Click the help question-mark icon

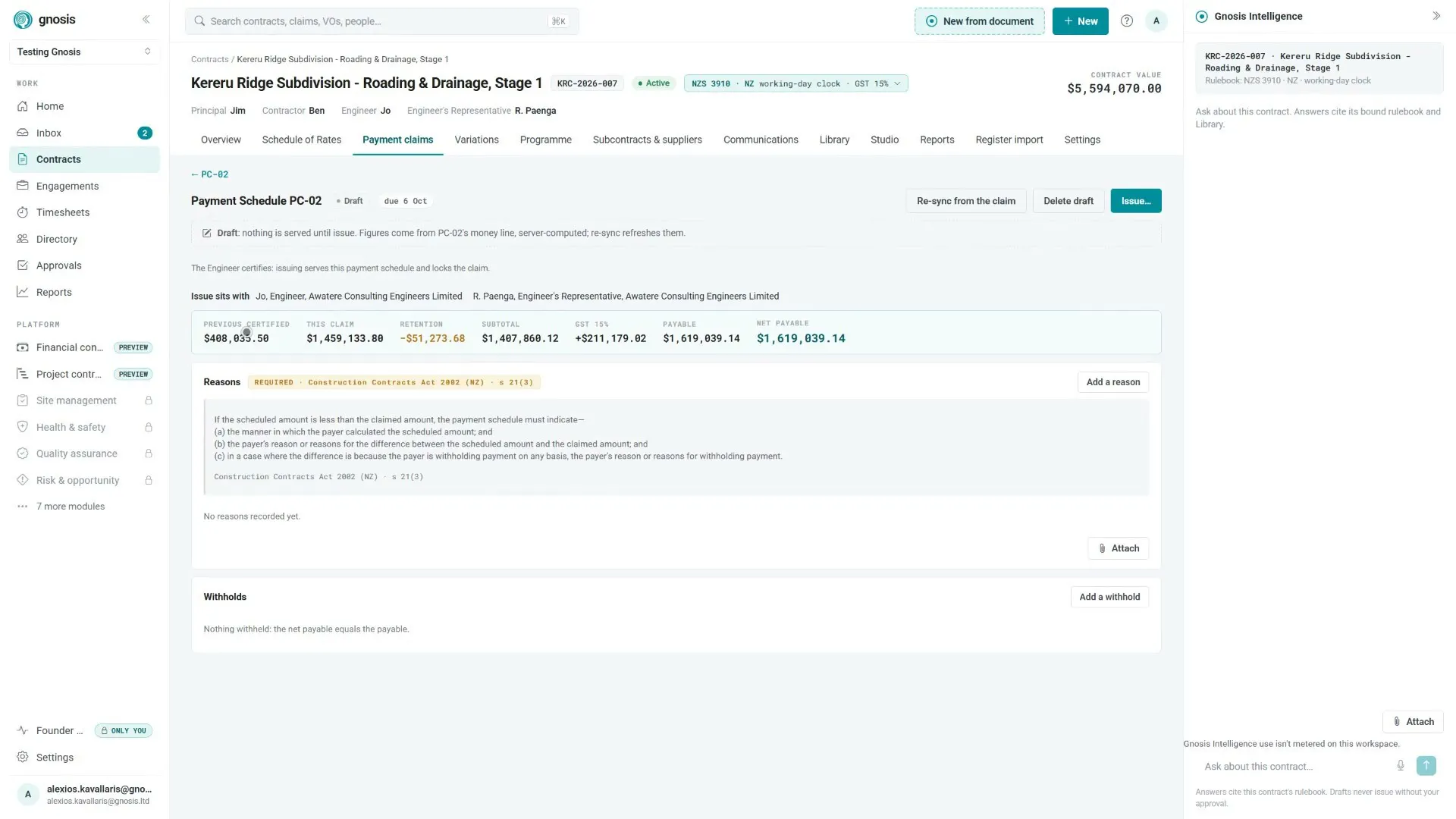(1127, 21)
